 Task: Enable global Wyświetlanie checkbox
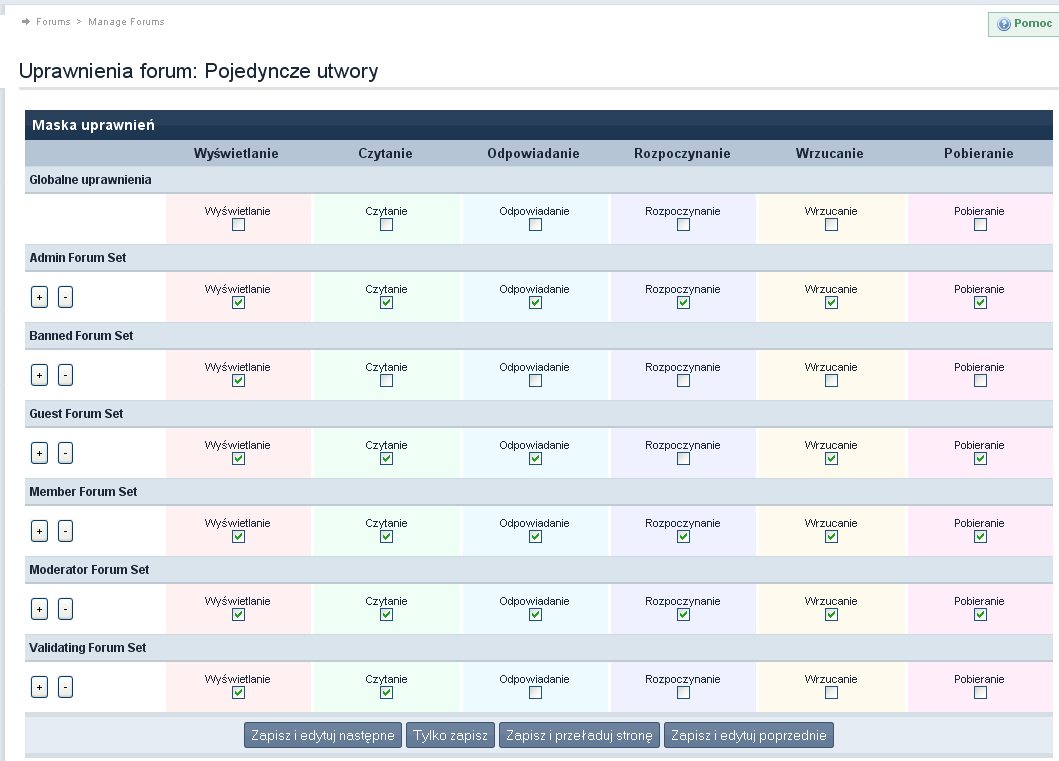click(238, 225)
